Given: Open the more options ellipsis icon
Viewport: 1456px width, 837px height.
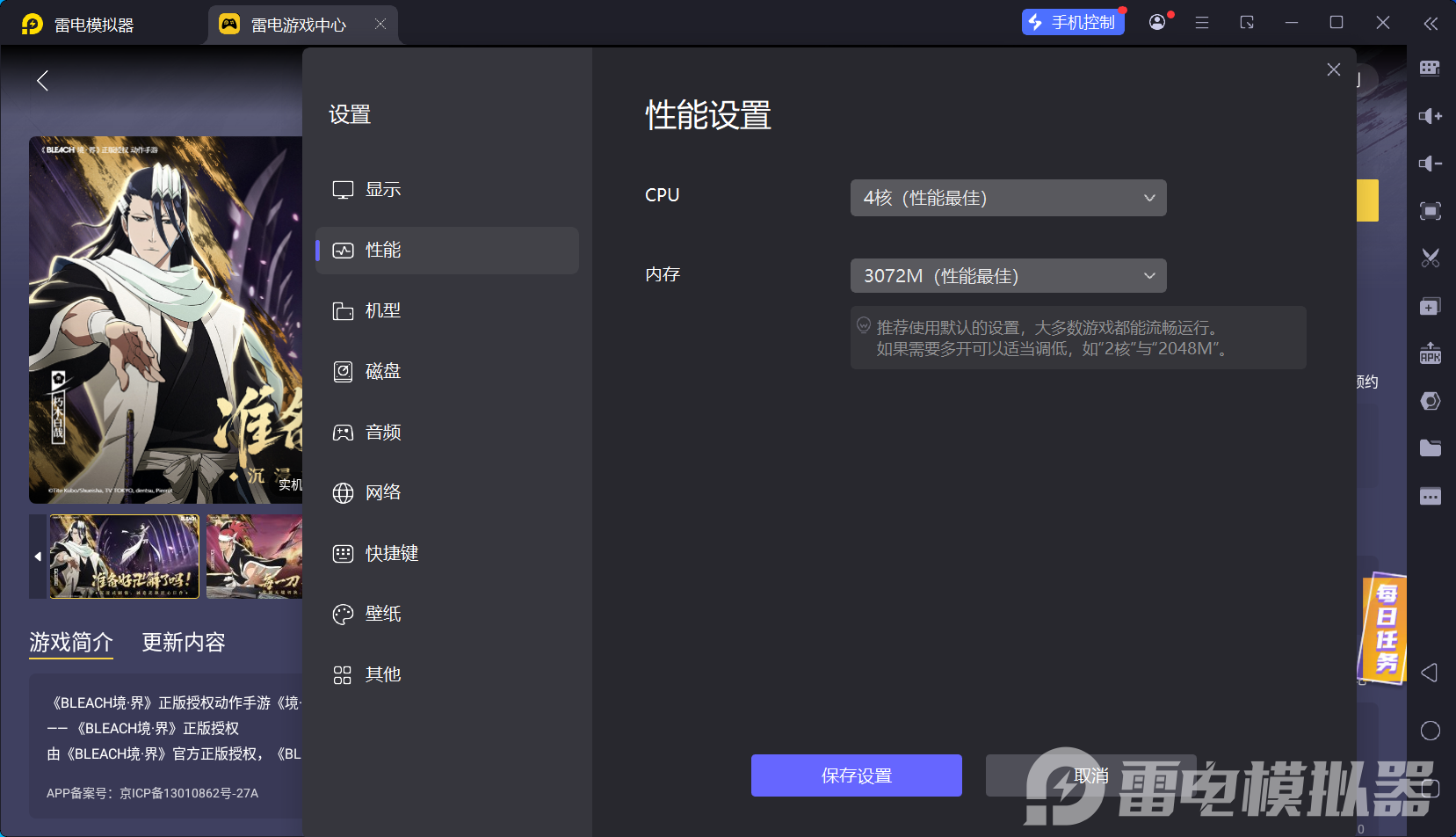Looking at the screenshot, I should [1430, 496].
